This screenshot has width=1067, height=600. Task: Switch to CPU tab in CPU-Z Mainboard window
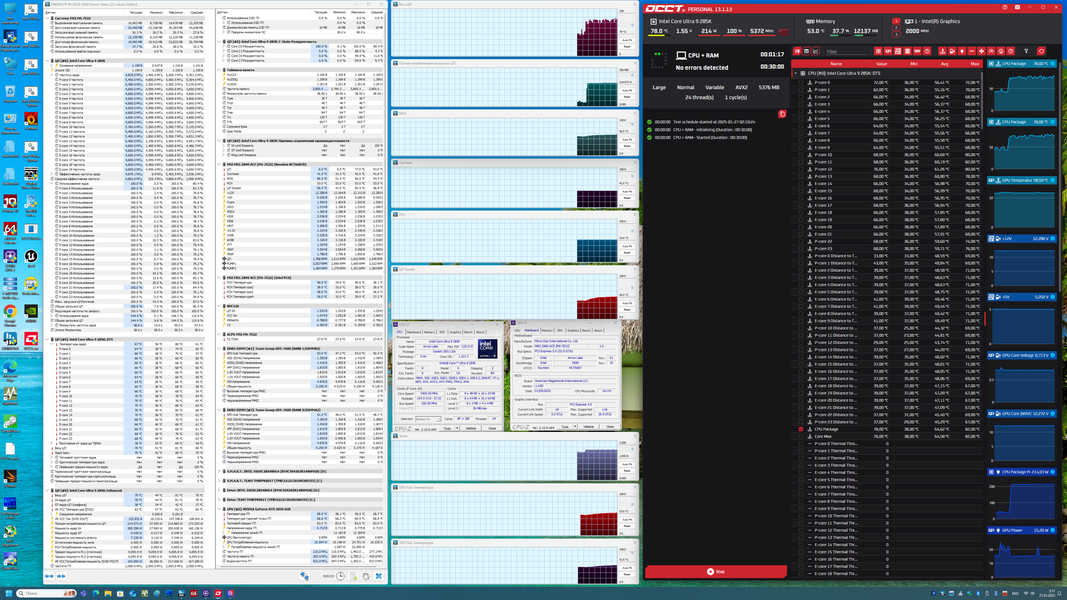click(517, 331)
